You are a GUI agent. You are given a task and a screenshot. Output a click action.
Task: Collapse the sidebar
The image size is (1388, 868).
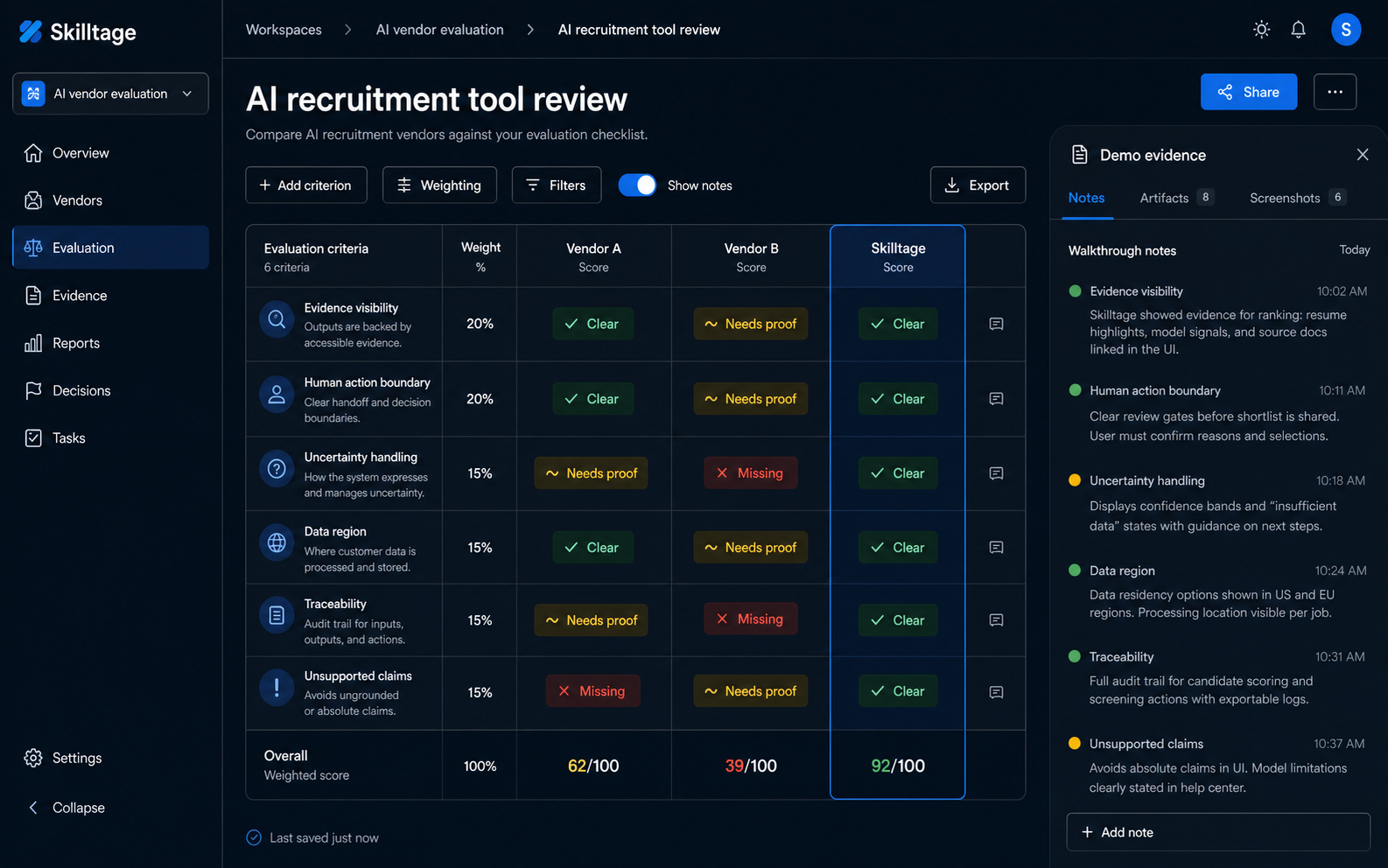point(67,808)
